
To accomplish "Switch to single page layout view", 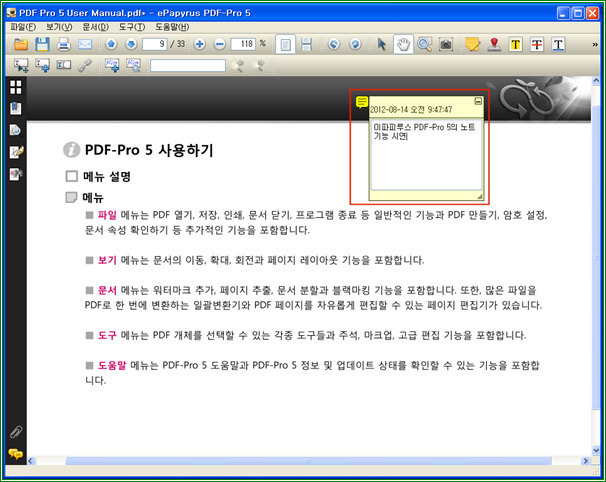I will click(x=286, y=44).
